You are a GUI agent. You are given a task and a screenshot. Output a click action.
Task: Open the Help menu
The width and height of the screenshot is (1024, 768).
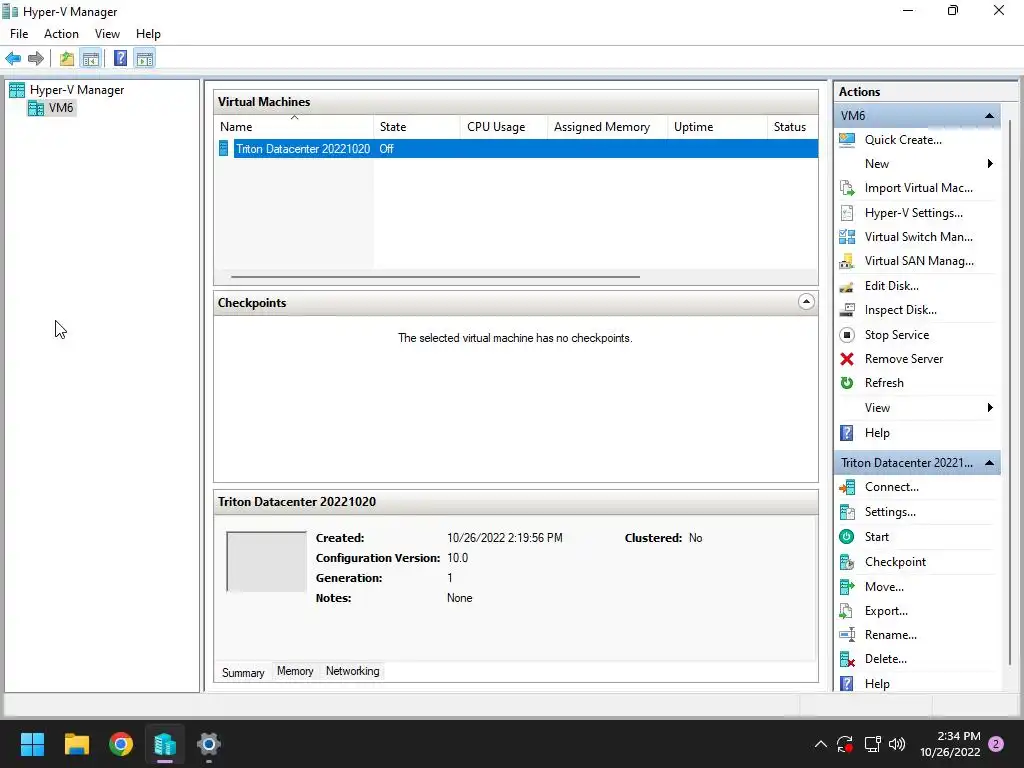click(x=148, y=34)
